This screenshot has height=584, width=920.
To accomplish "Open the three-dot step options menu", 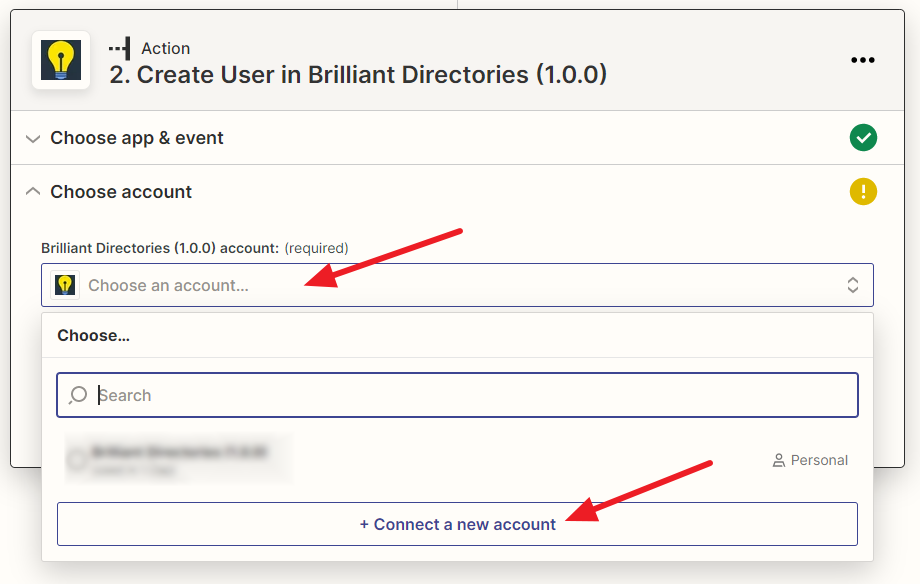I will point(862,60).
